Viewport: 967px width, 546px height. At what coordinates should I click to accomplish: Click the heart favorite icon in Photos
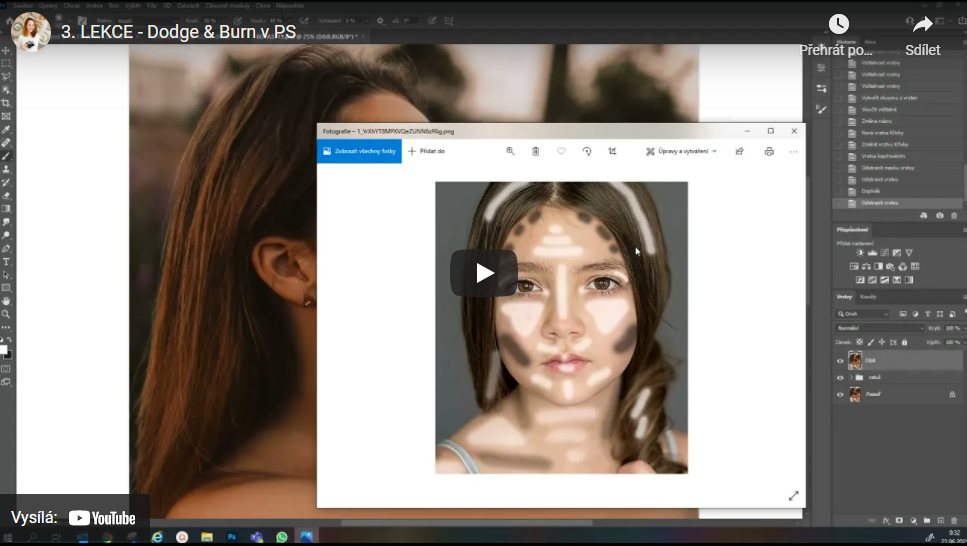[561, 151]
